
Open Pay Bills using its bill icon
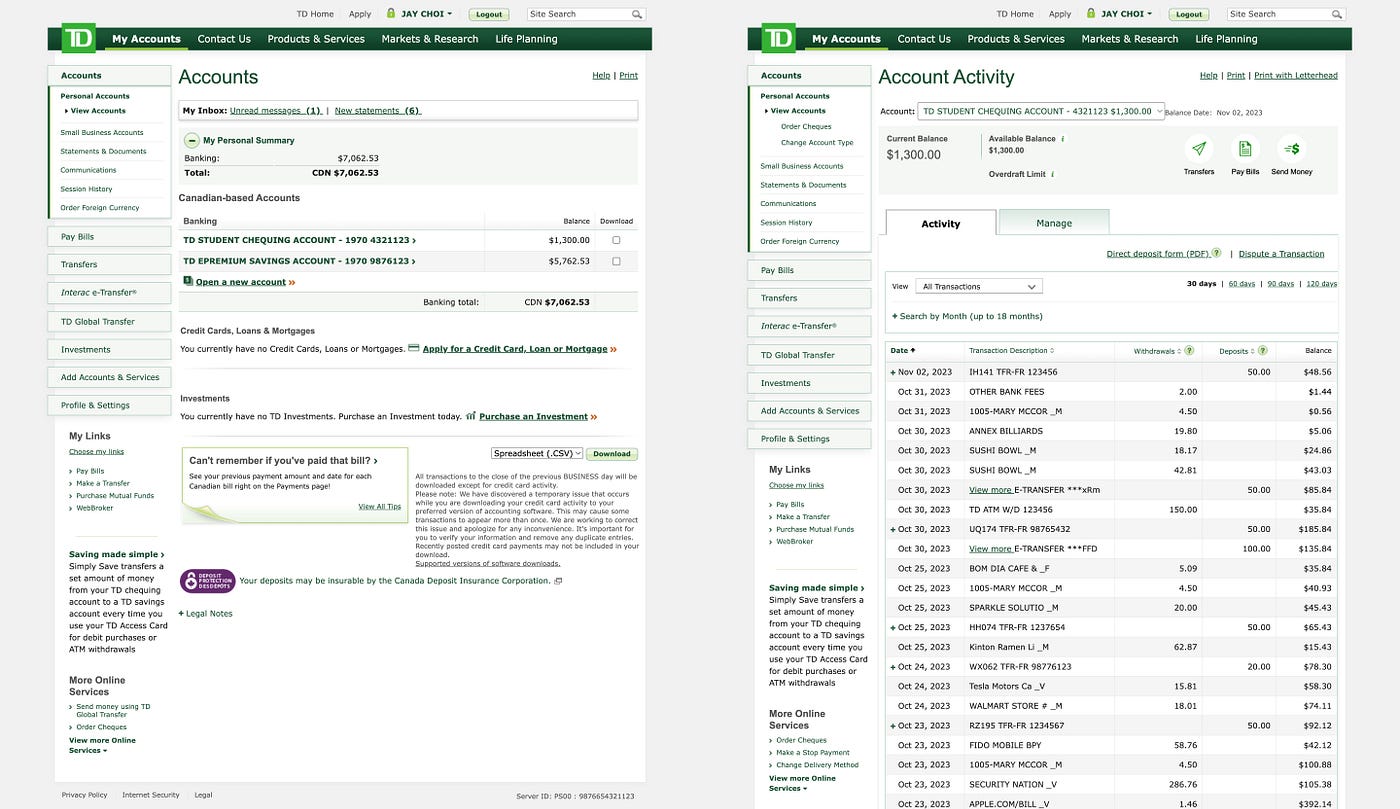click(1245, 147)
